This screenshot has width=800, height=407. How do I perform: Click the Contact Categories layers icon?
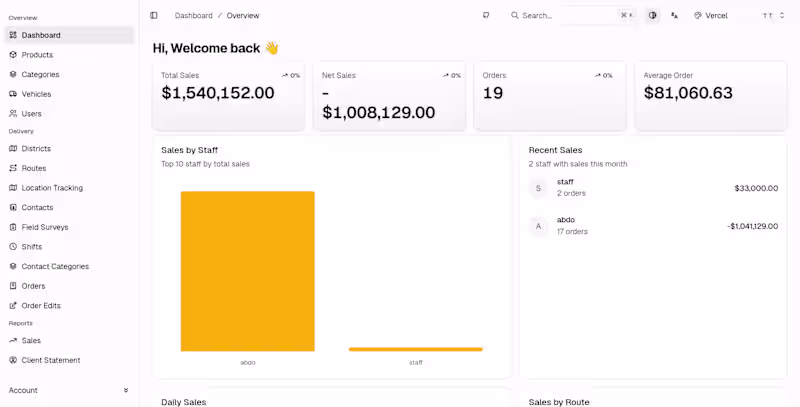(13, 266)
